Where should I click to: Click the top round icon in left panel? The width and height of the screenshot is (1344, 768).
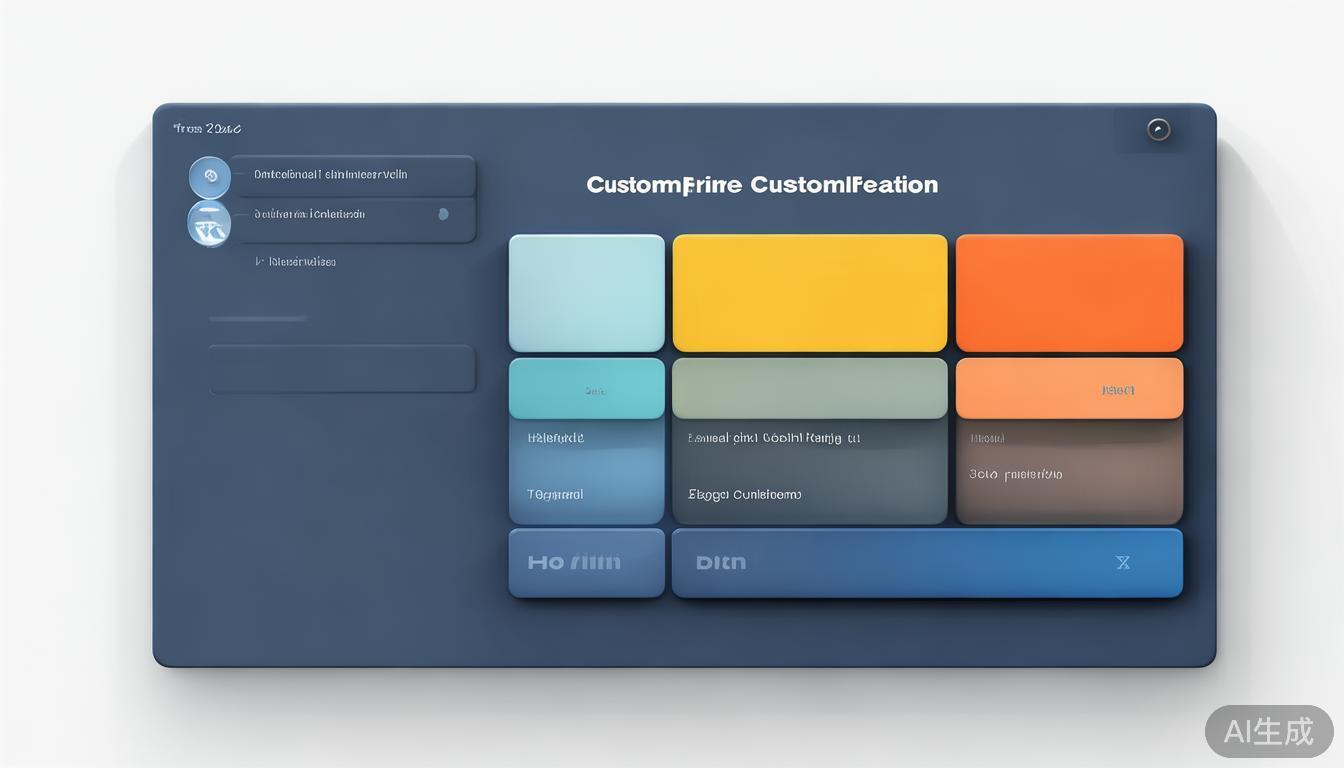click(210, 176)
